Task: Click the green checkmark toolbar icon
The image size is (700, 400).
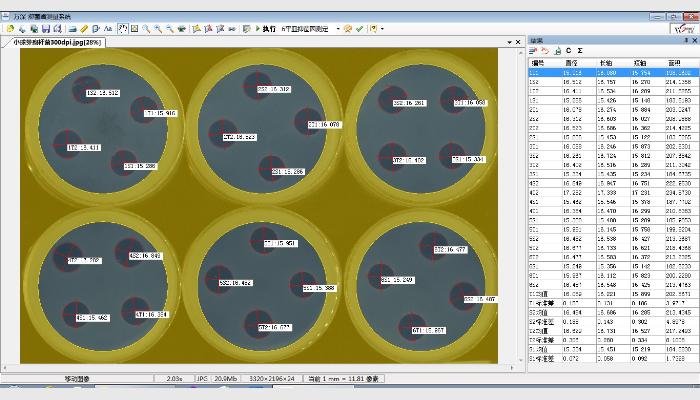Action: click(x=360, y=29)
